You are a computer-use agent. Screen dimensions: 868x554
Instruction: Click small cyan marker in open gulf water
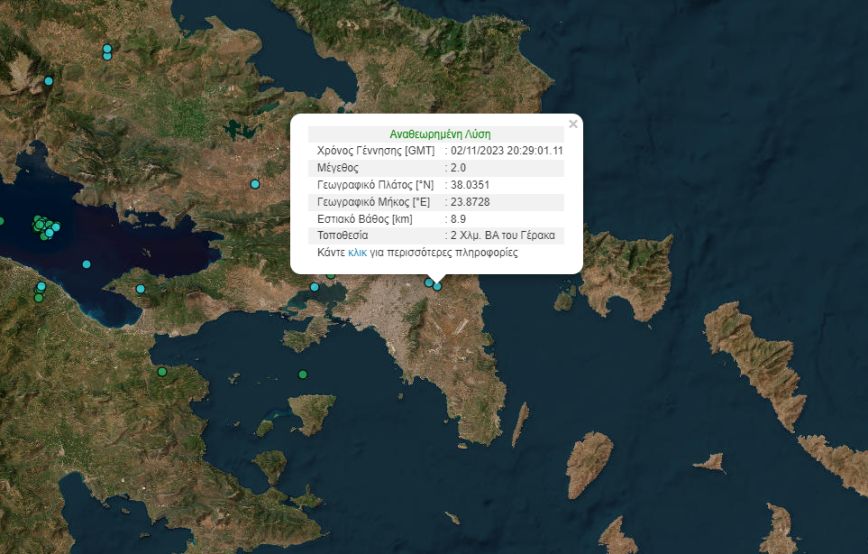pyautogui.click(x=87, y=264)
